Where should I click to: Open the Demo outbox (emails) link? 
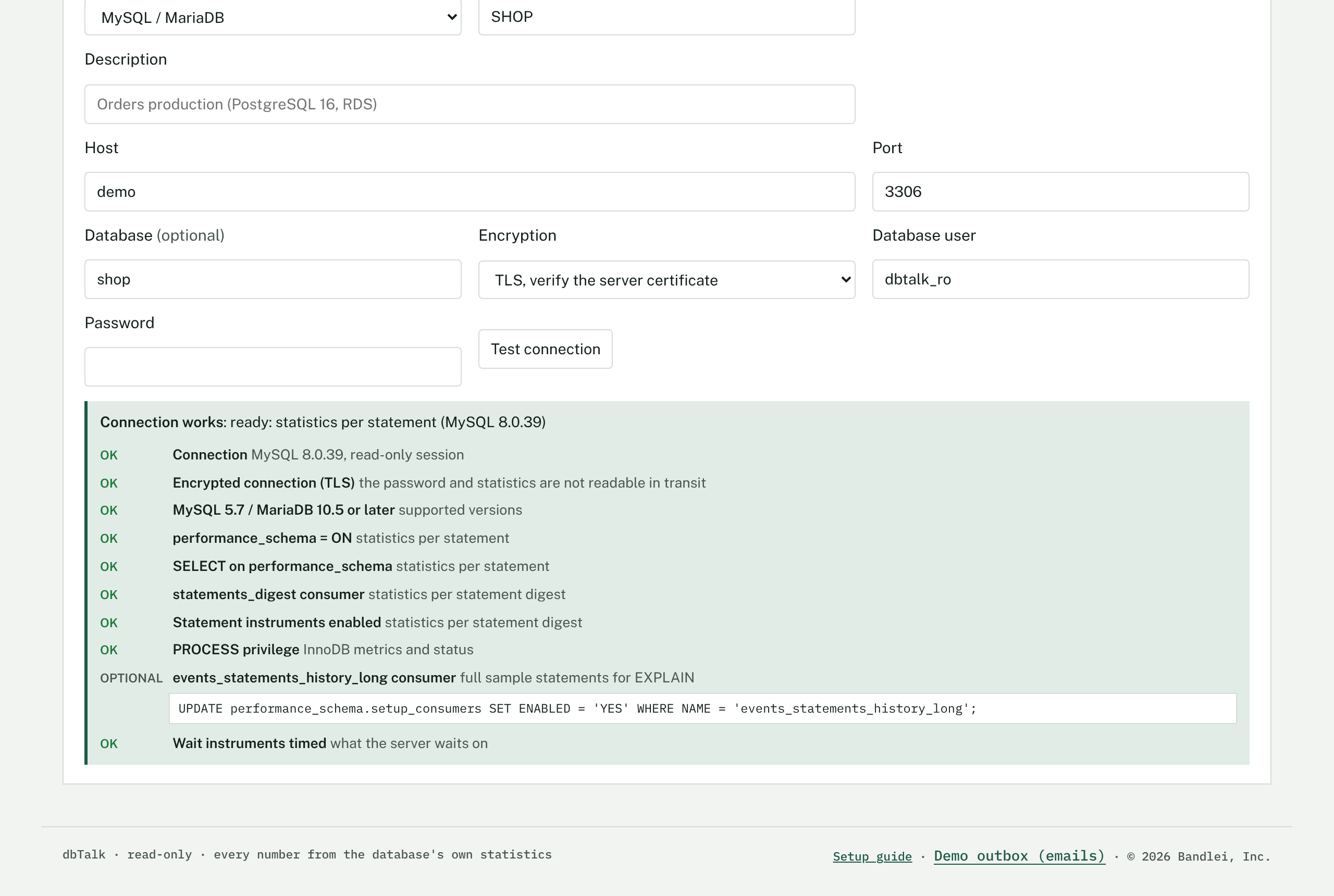click(x=1019, y=855)
